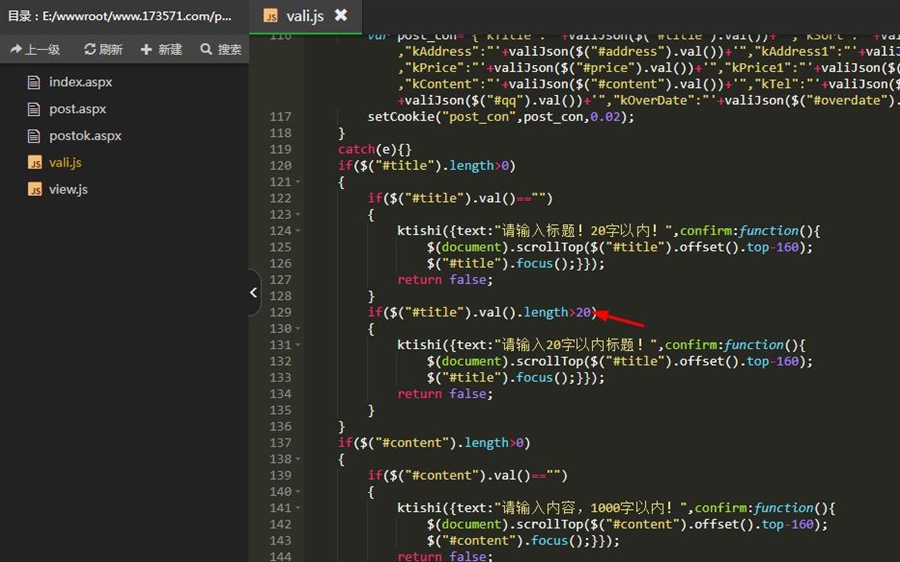Viewport: 900px width, 562px height.
Task: Fold the code block at line 140
Action: click(298, 492)
